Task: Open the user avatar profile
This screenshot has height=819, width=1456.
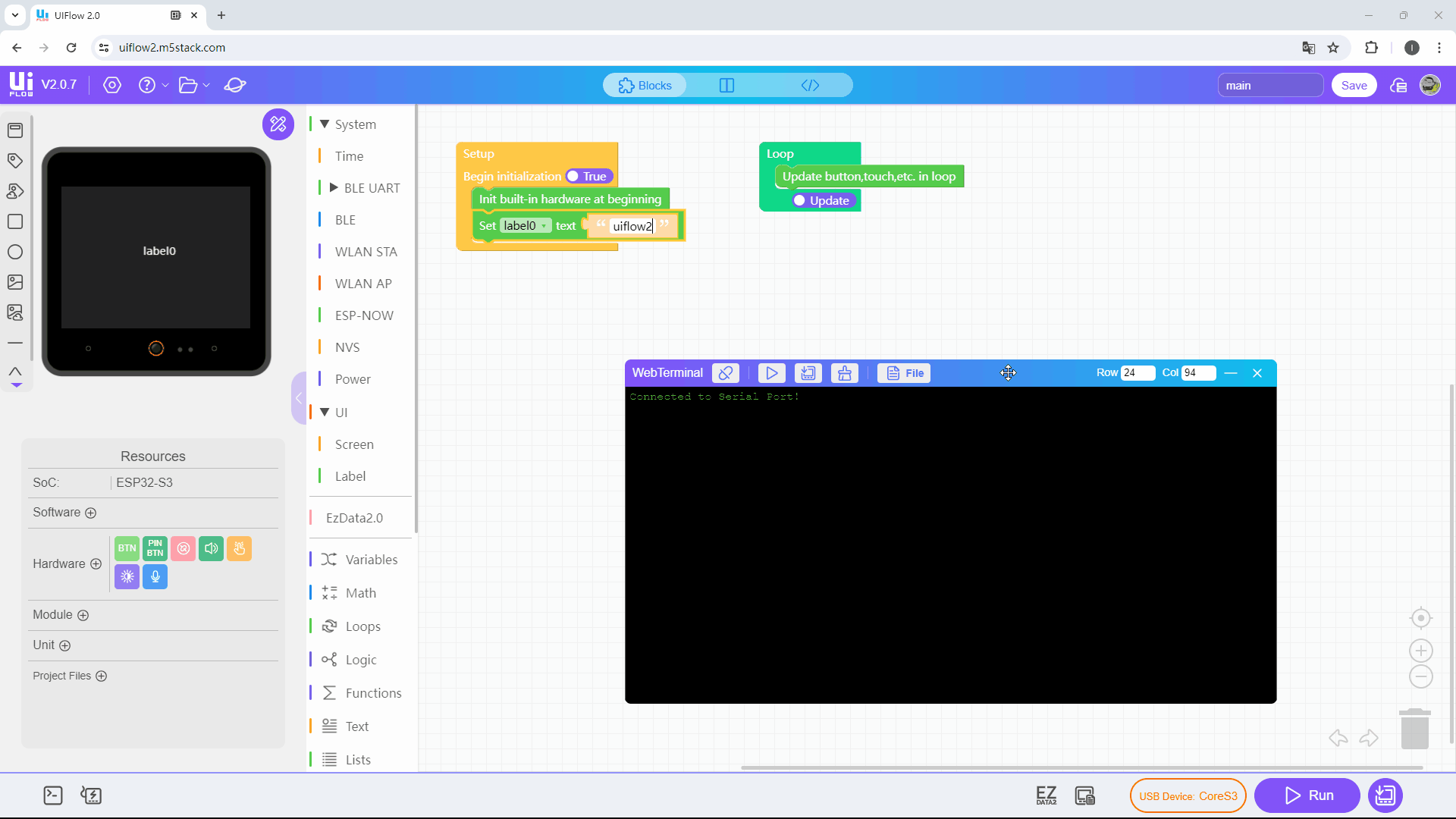Action: pos(1430,85)
